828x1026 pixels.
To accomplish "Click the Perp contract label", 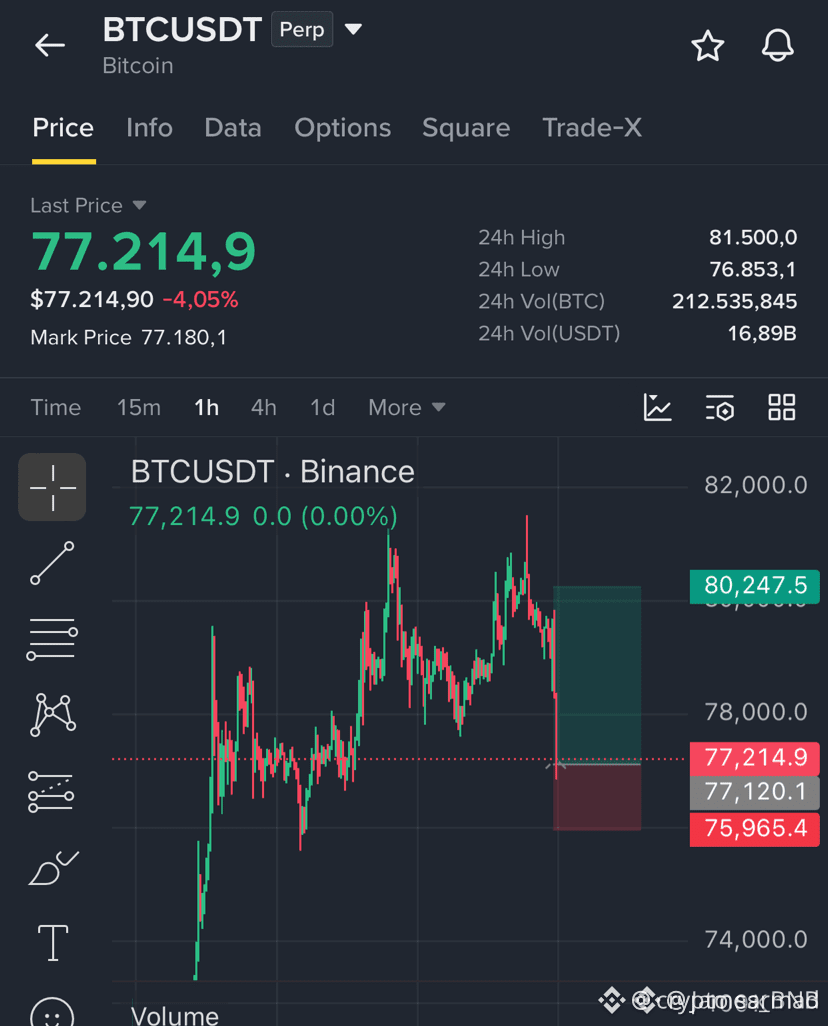I will [x=302, y=29].
